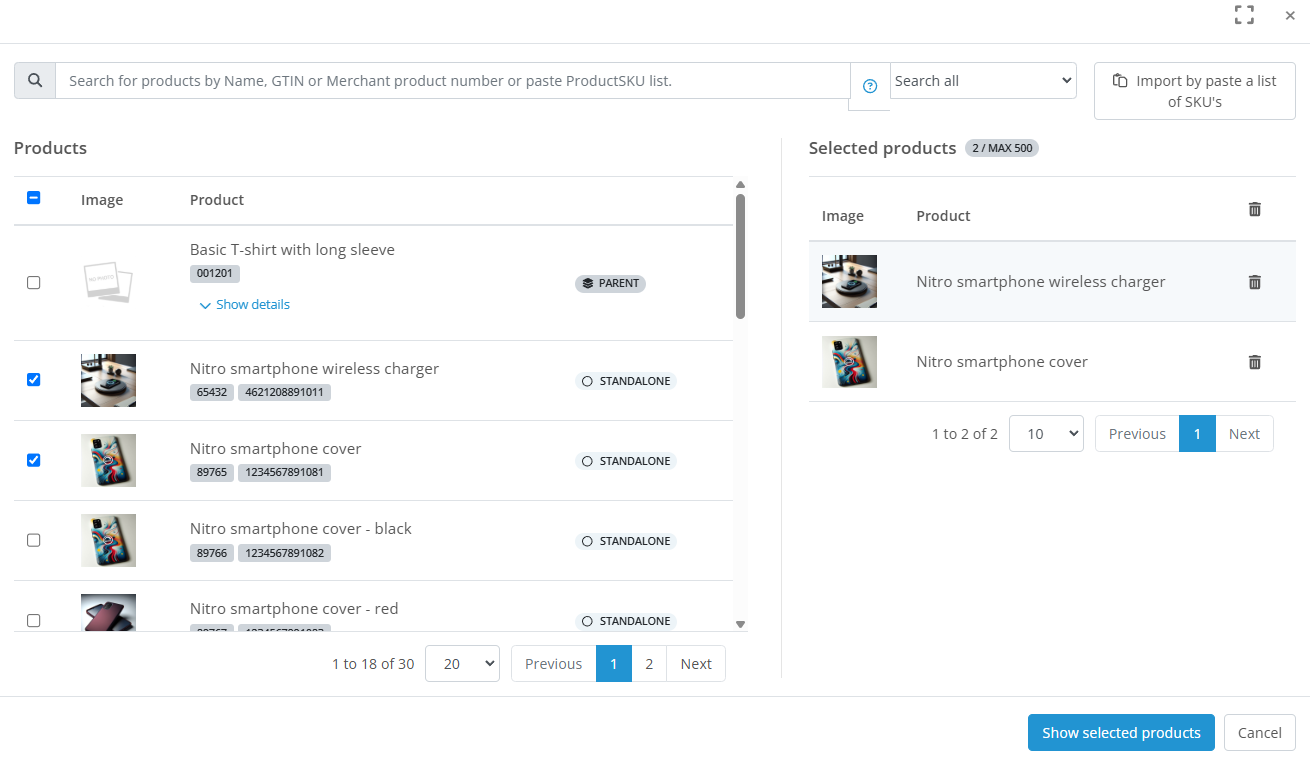This screenshot has width=1310, height=761.
Task: Check the Nitro smartphone cover - red checkbox
Action: coord(33,620)
